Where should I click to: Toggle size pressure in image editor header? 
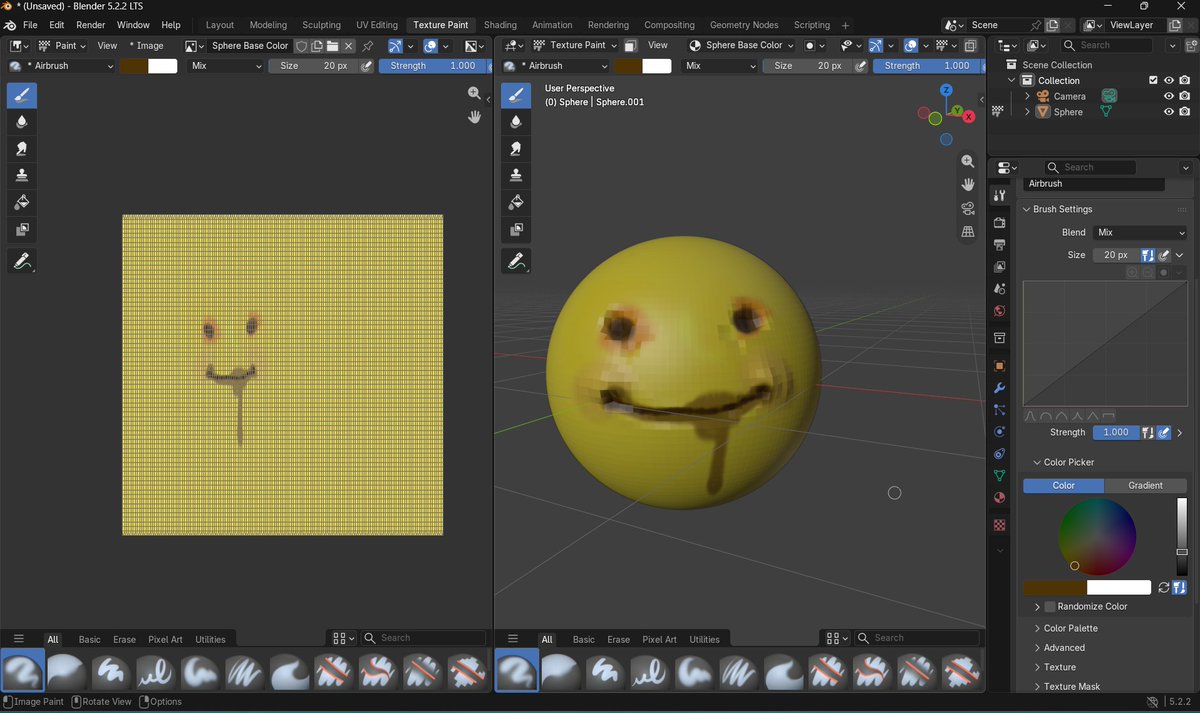click(x=367, y=65)
